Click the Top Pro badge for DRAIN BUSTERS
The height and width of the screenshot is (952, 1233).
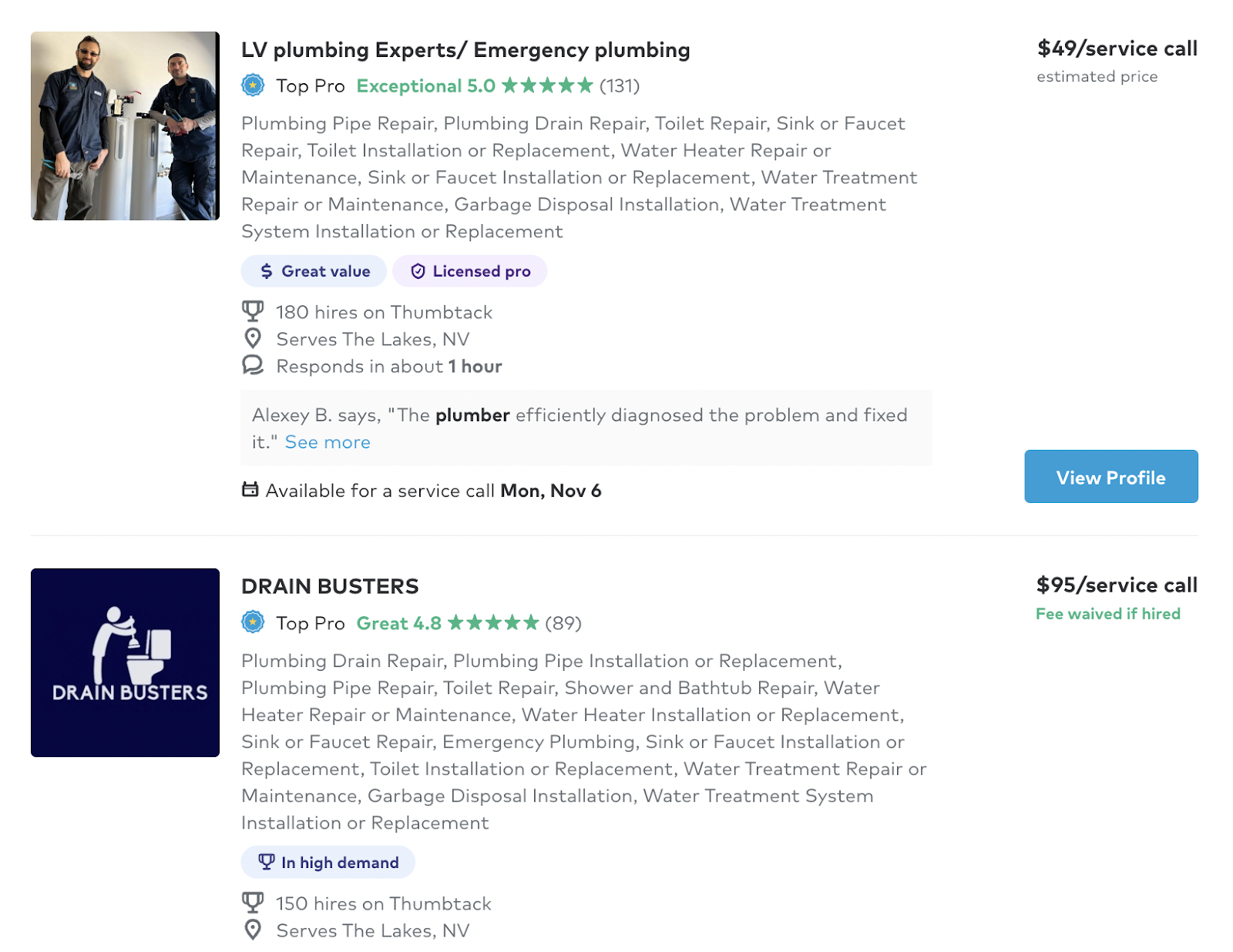(x=253, y=622)
